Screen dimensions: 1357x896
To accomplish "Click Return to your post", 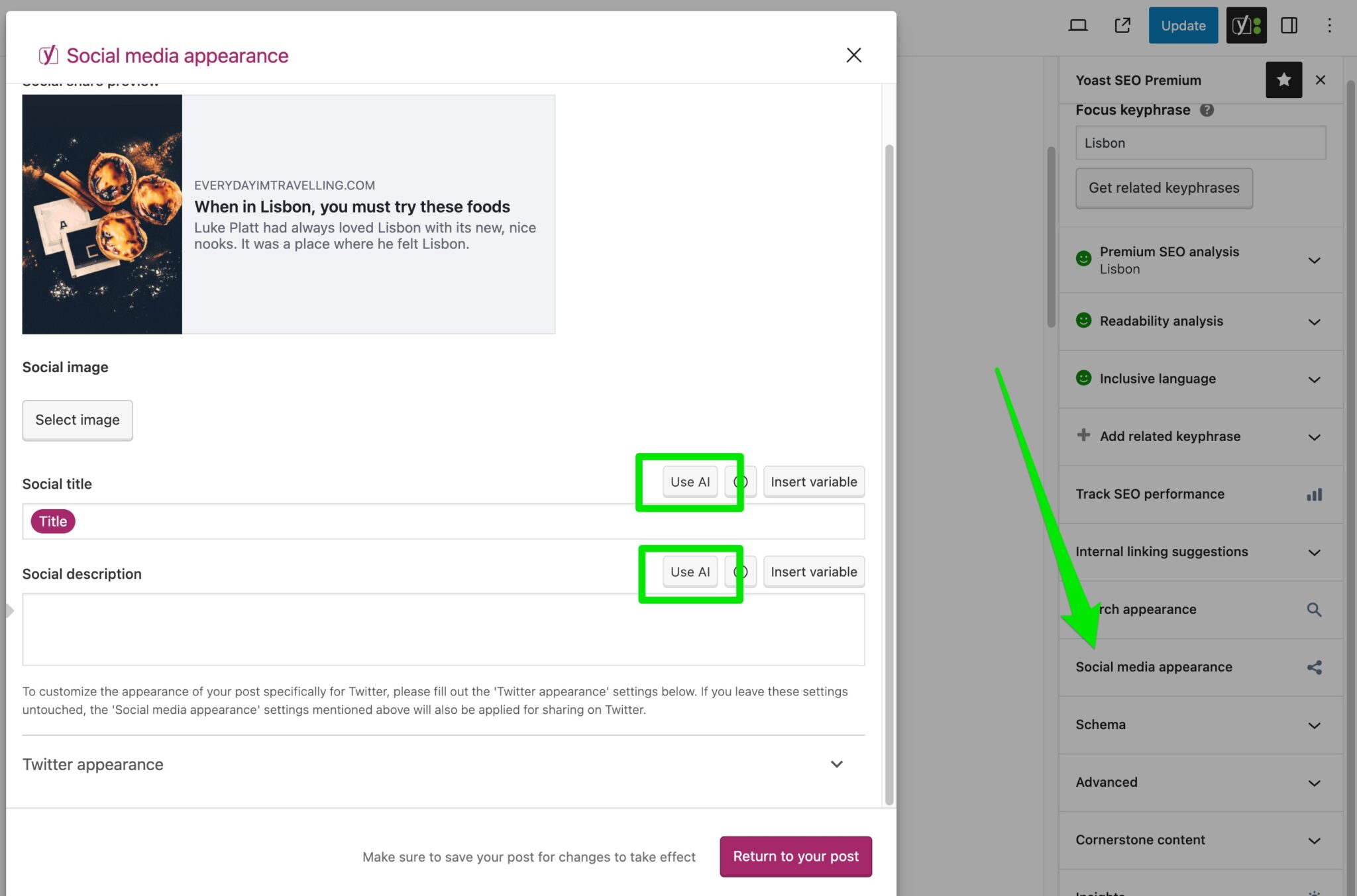I will 795,856.
